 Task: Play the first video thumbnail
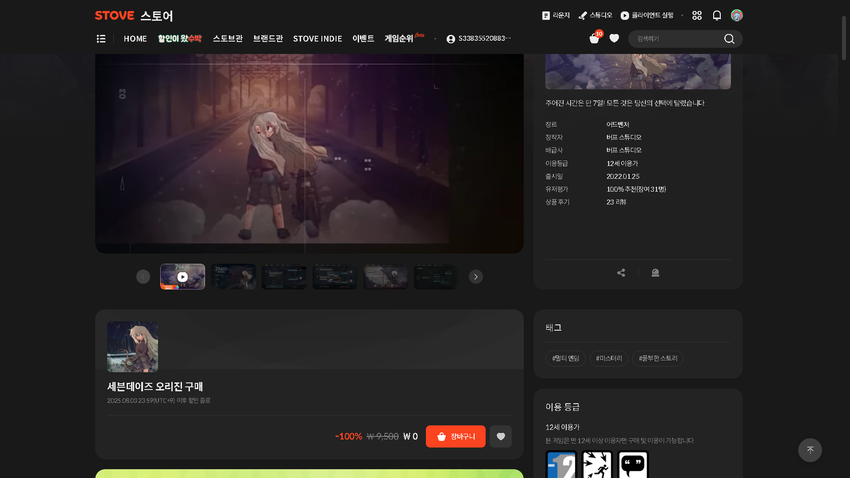tap(183, 277)
